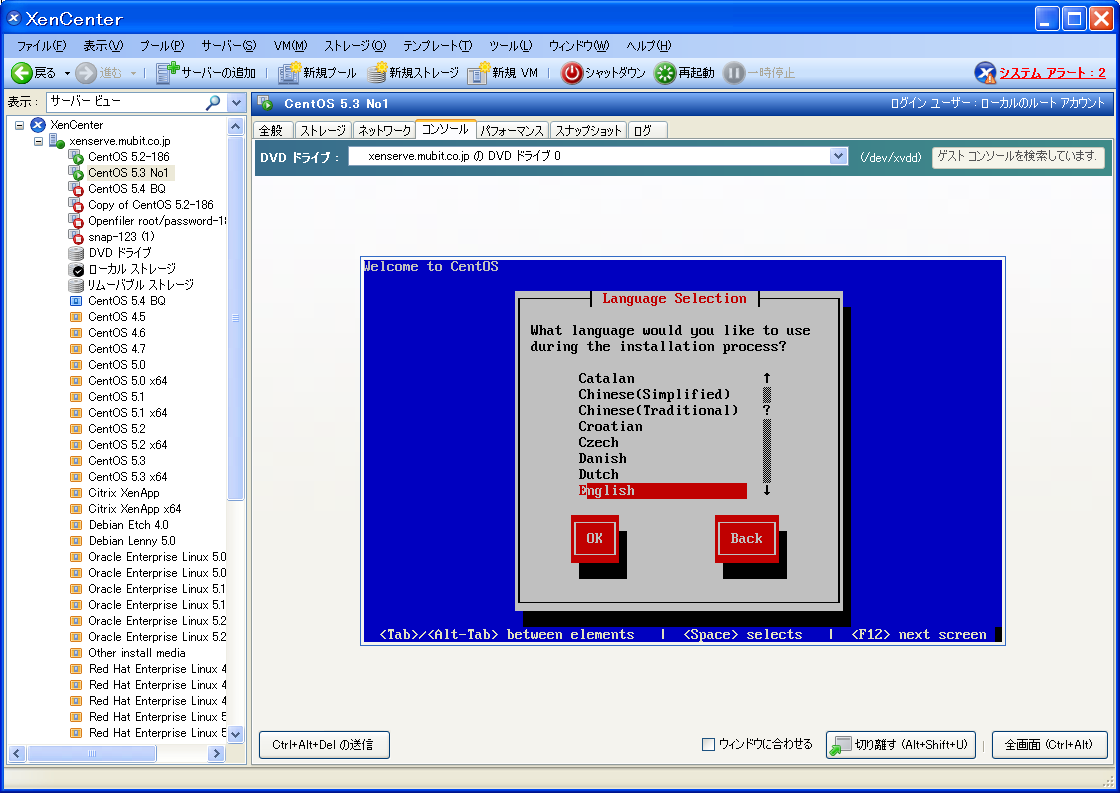The image size is (1120, 793).
Task: Open the テンプレート(T) menu
Action: [437, 46]
